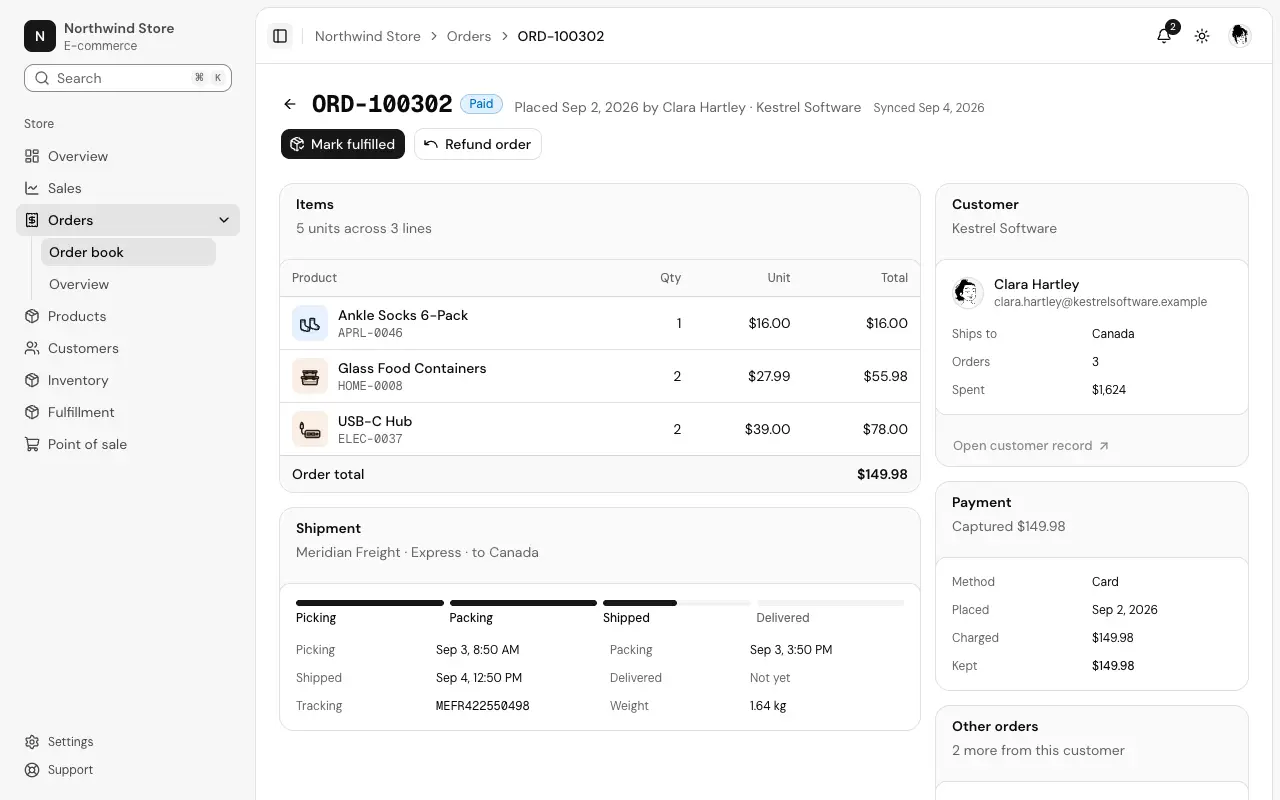Click payment Method value Card
This screenshot has height=800, width=1280.
1105,582
